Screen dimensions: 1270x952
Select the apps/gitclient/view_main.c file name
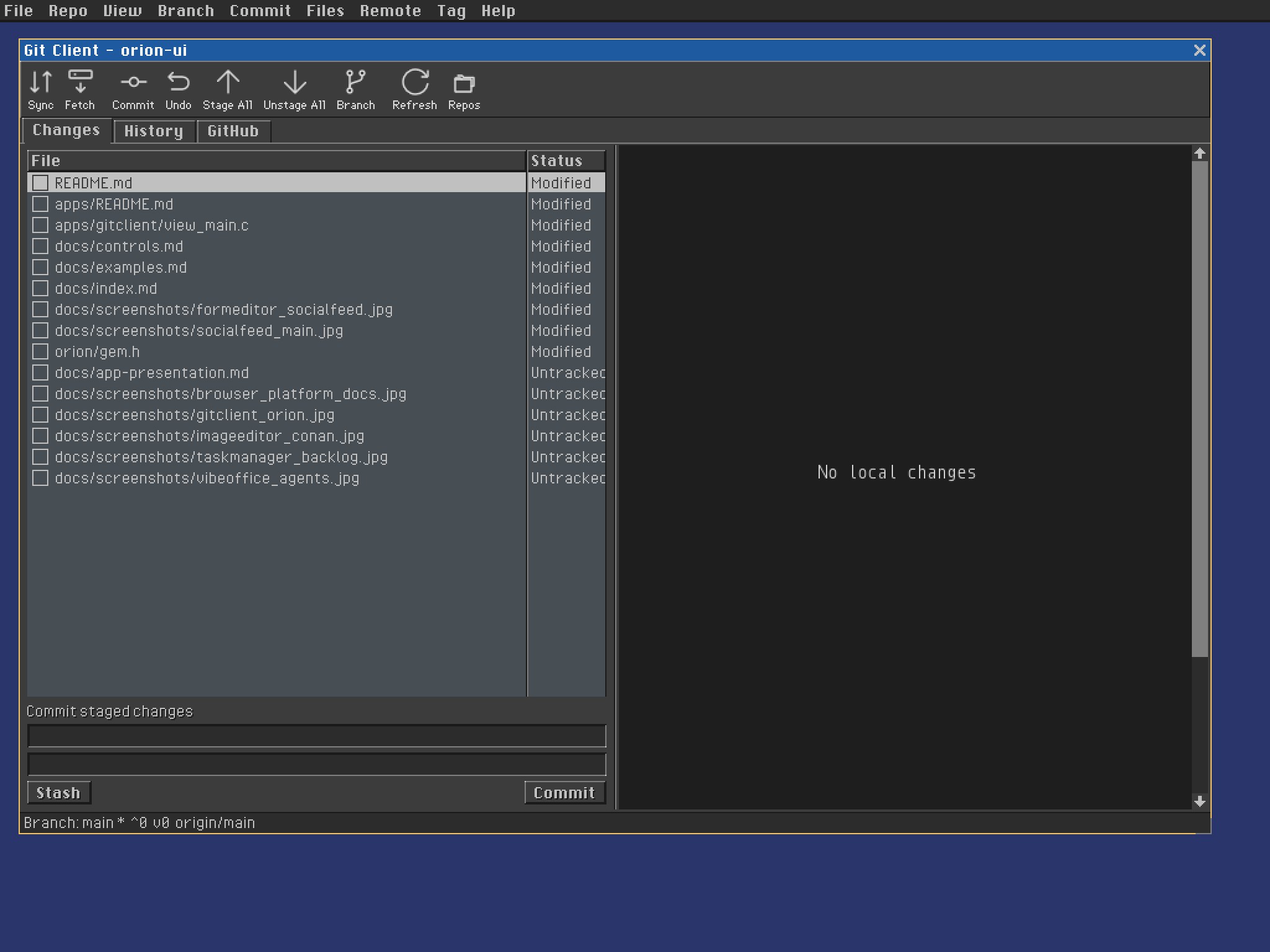[x=152, y=225]
